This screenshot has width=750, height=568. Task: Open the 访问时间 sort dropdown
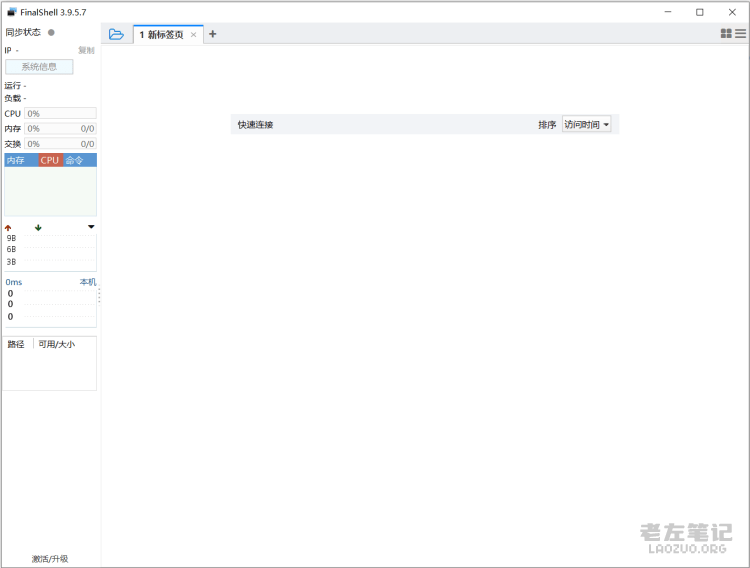click(586, 124)
